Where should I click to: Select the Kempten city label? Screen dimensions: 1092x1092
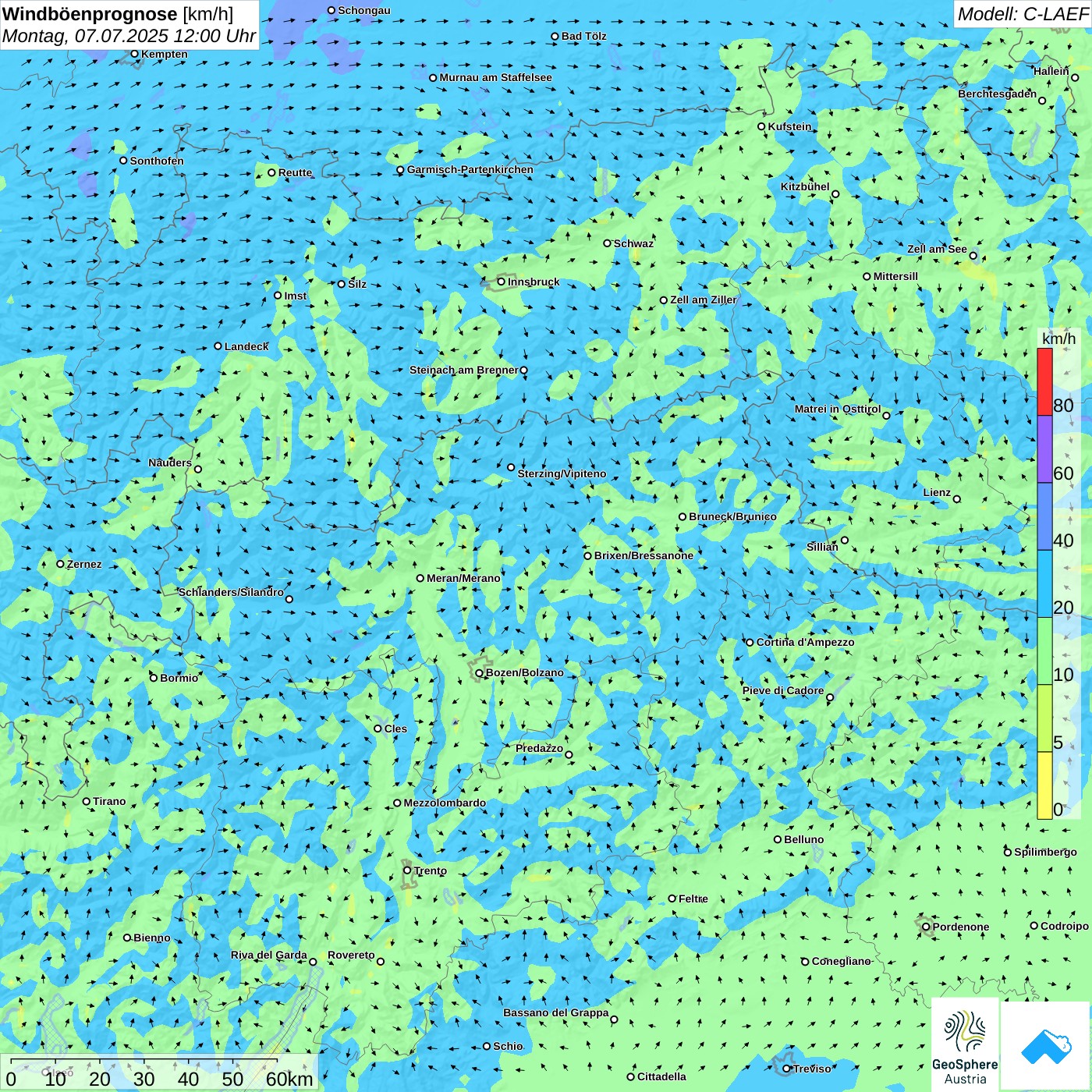tap(165, 54)
